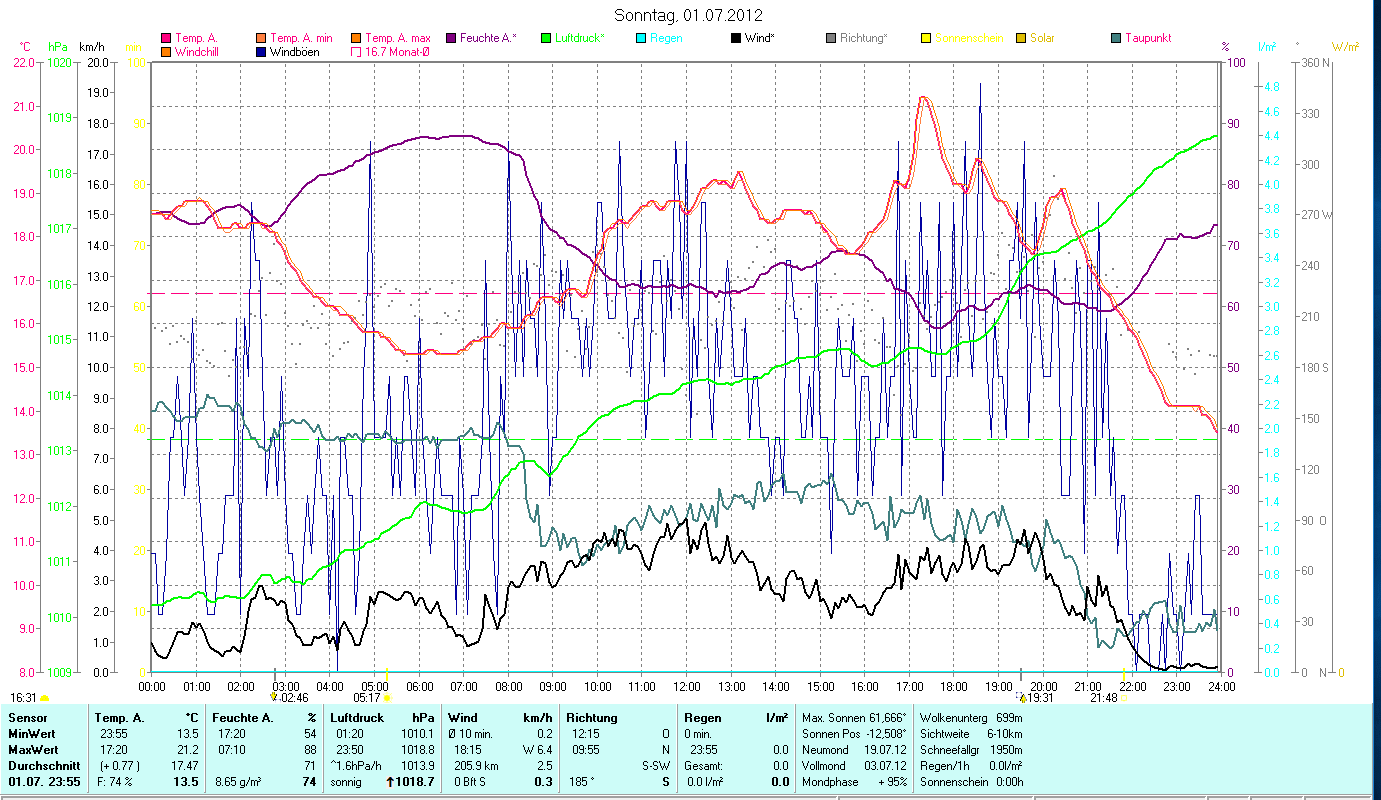
Task: Click the Schneefallgr 1950m entry
Action: pos(971,750)
